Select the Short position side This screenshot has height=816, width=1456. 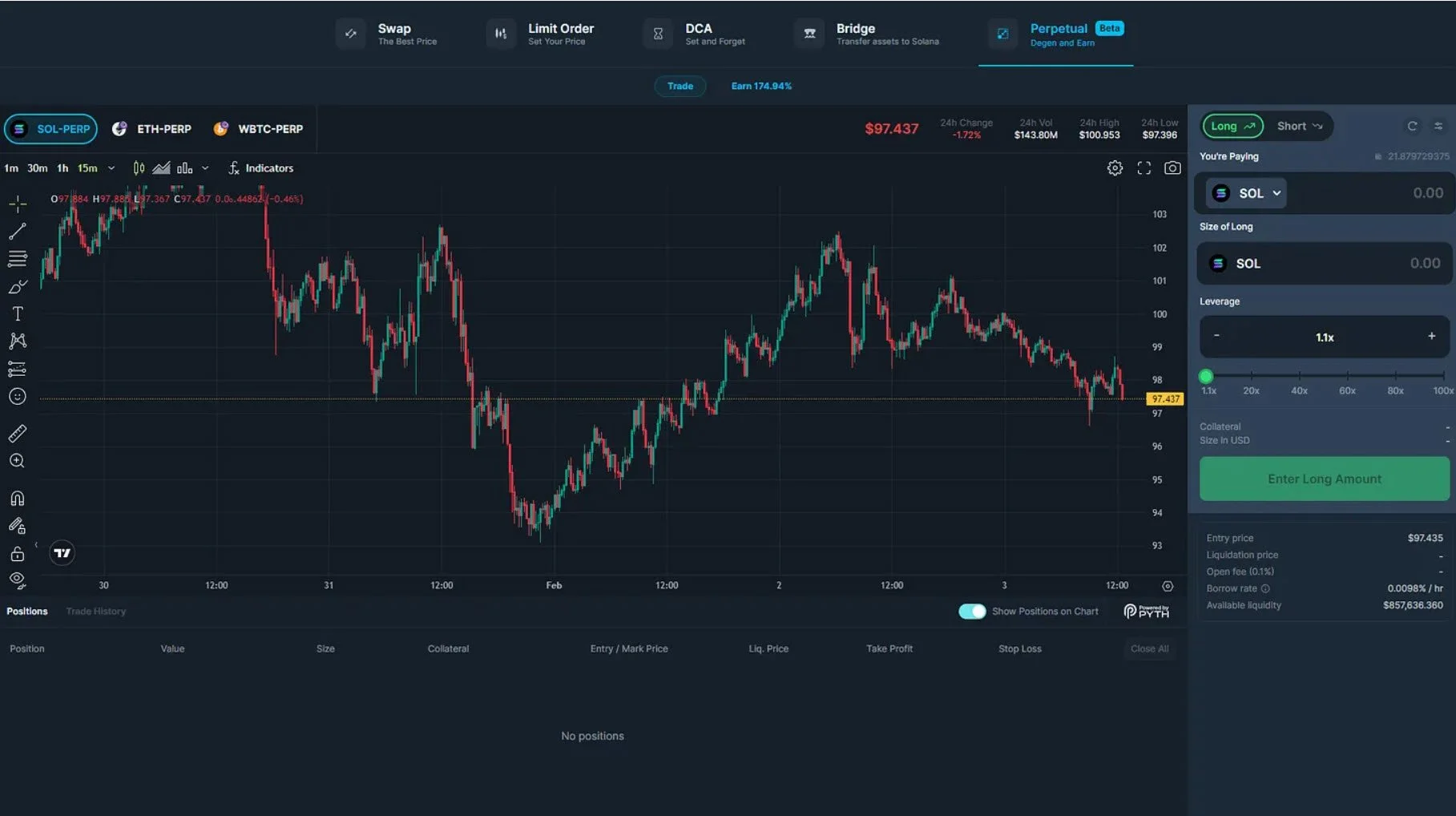pos(1299,126)
